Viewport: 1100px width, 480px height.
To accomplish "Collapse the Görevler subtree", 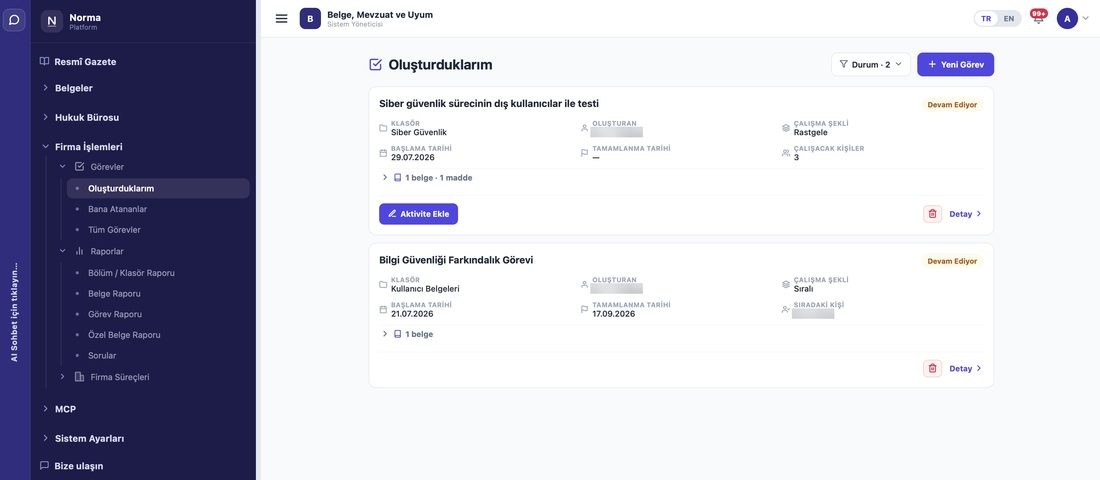I will coord(62,166).
